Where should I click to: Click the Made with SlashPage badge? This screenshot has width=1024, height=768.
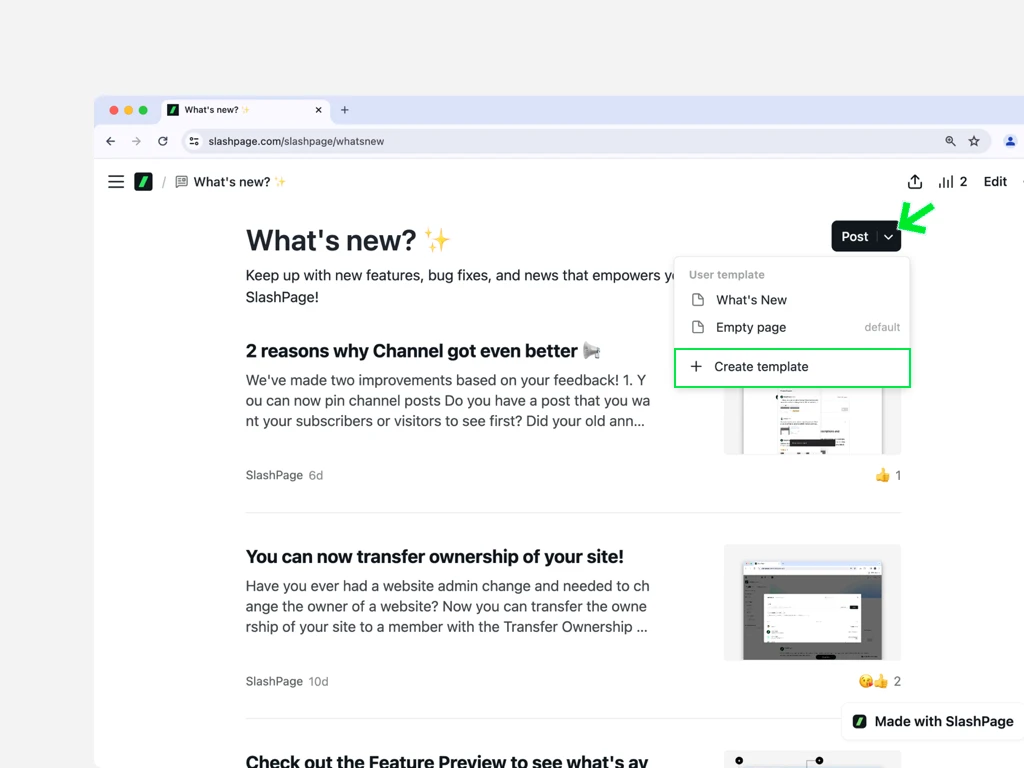(x=934, y=722)
